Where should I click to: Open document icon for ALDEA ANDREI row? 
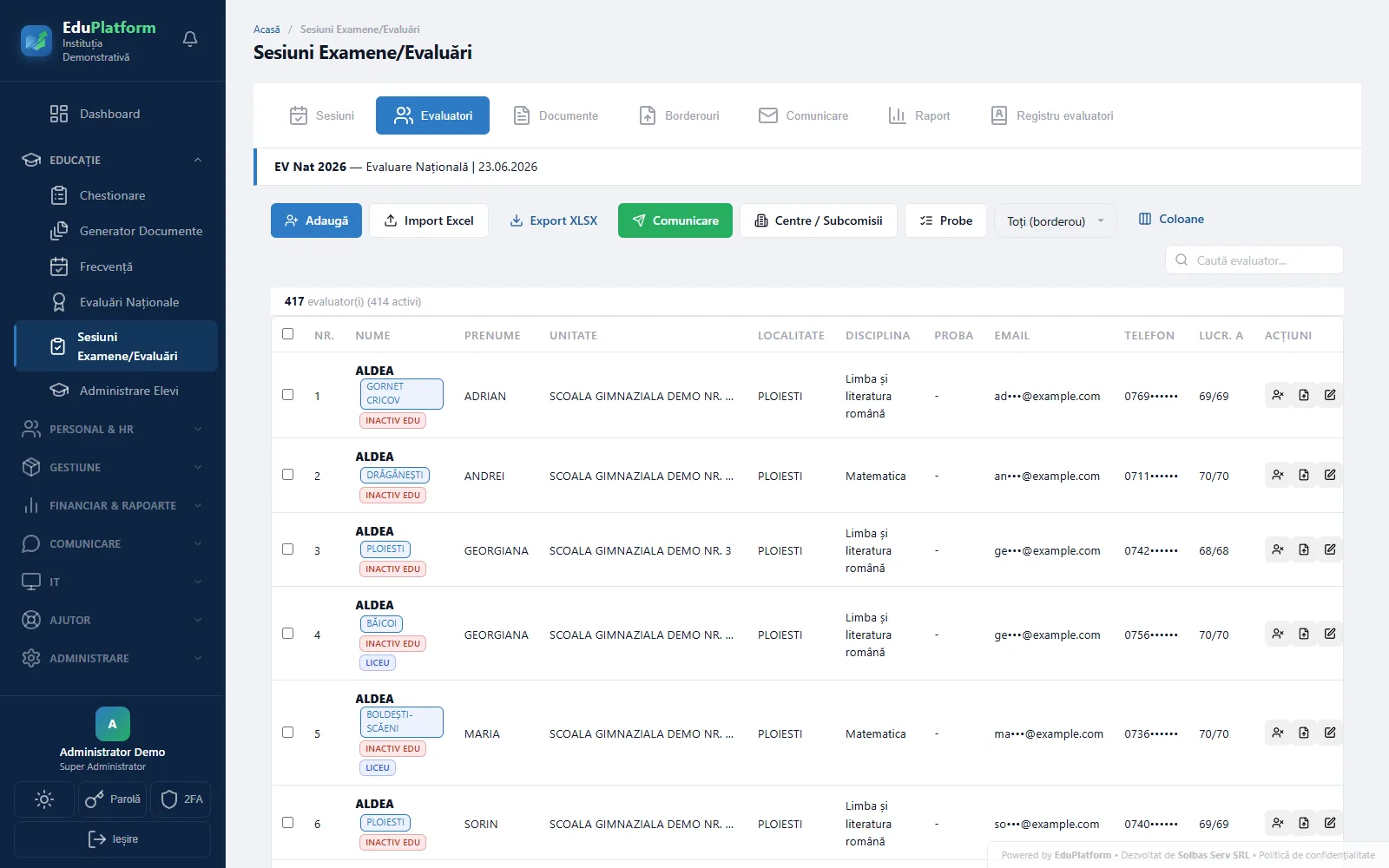1304,475
